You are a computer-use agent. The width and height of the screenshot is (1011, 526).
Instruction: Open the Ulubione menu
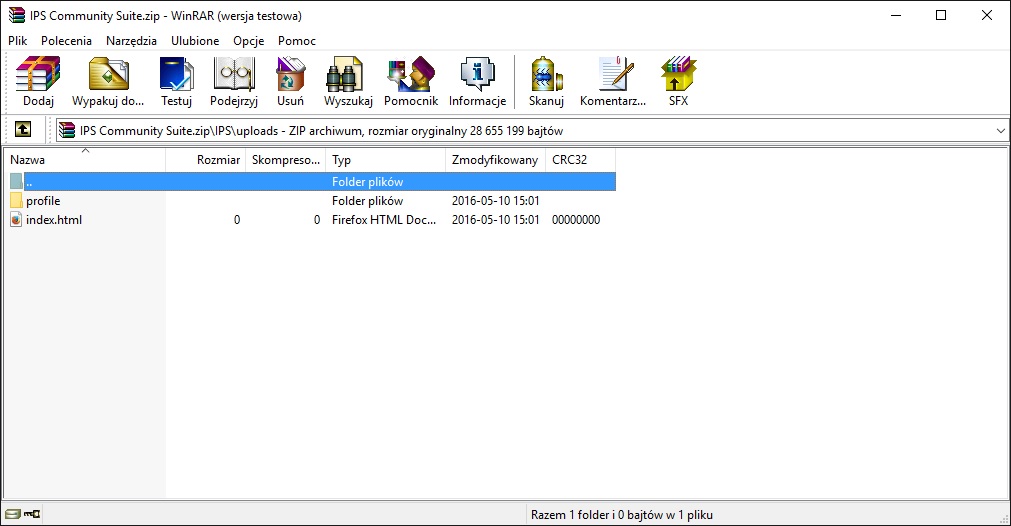point(195,41)
